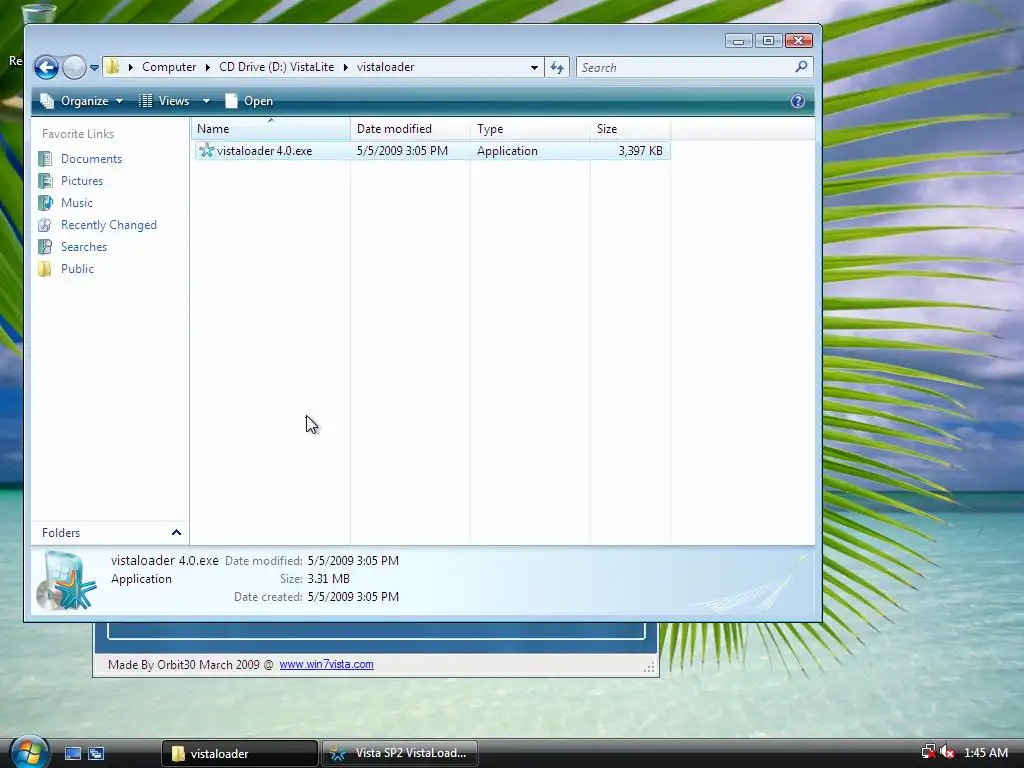Sort by the Size column header
Screen dimensions: 1024x768
pos(630,129)
